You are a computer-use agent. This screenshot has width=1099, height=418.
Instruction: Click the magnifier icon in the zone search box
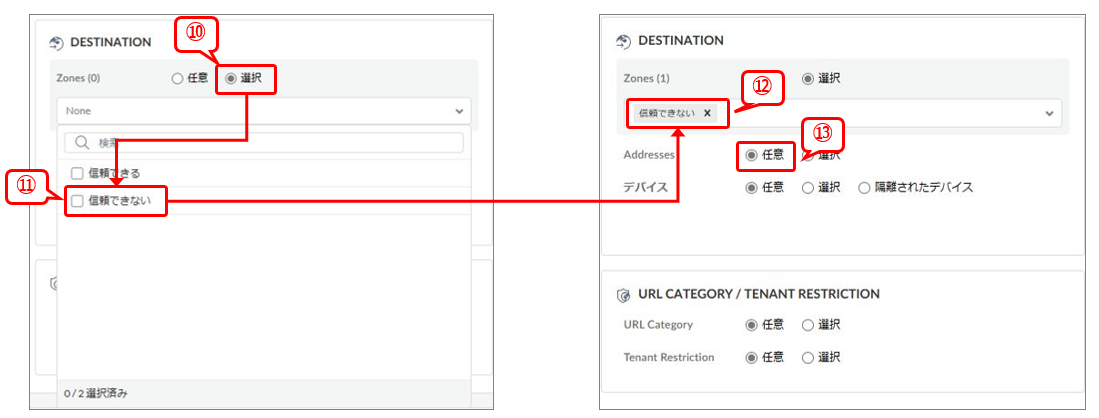(x=83, y=143)
